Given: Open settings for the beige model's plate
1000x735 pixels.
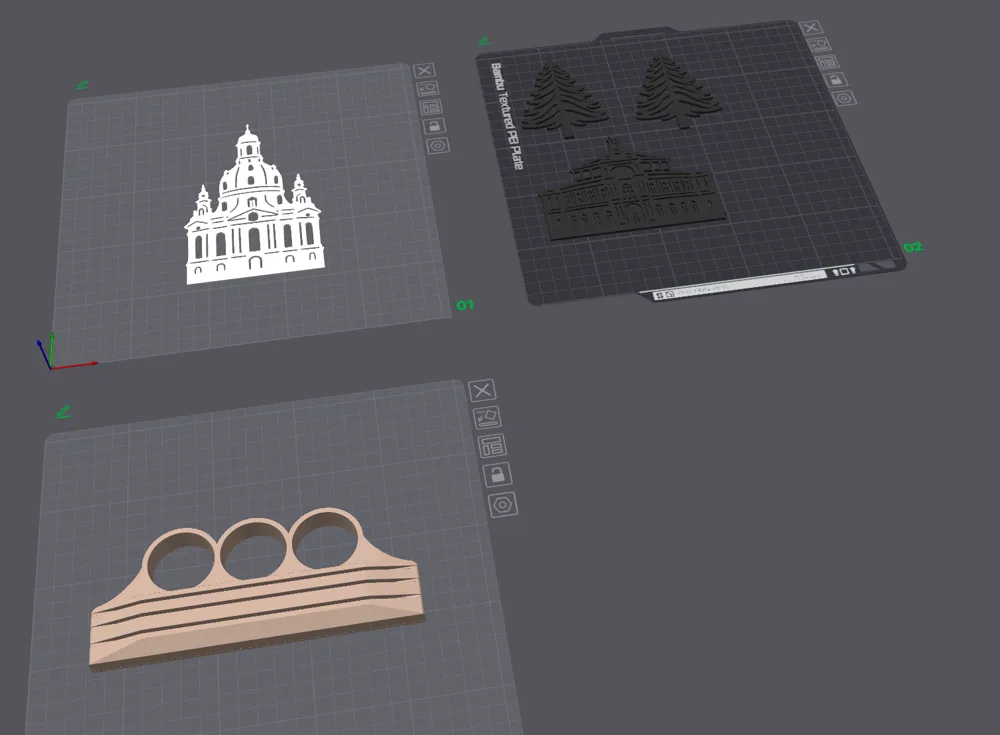Looking at the screenshot, I should pyautogui.click(x=503, y=505).
